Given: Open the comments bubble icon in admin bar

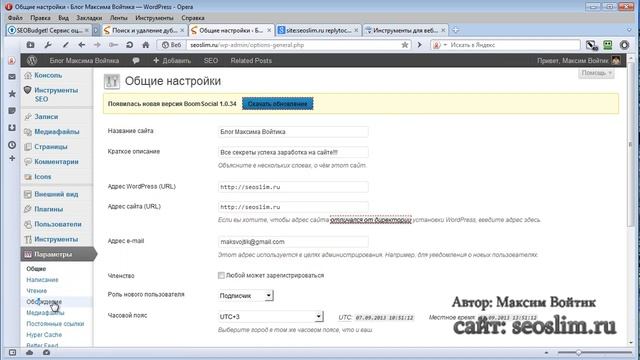Looking at the screenshot, I should pyautogui.click(x=136, y=60).
